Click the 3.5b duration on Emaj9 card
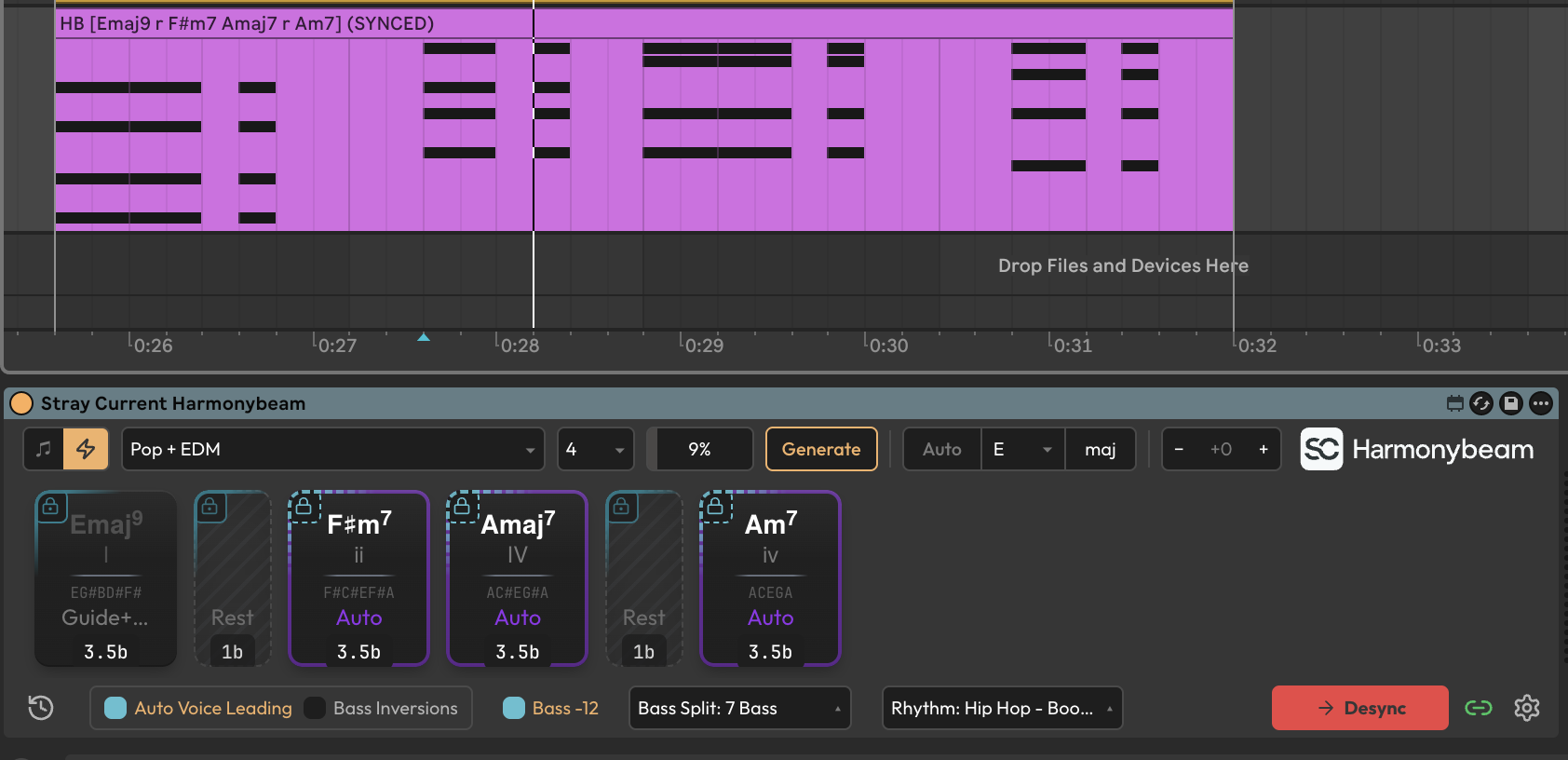This screenshot has height=760, width=1568. (x=105, y=652)
